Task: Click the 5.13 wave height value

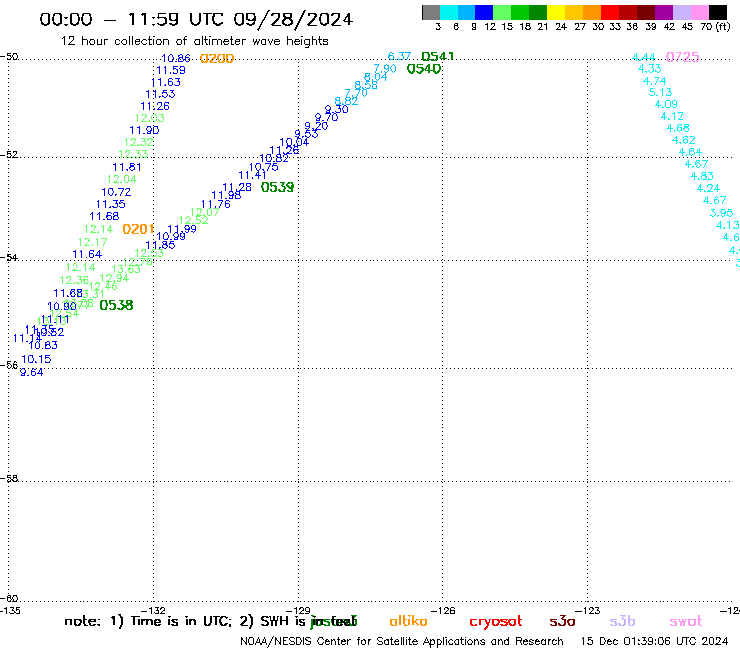Action: click(x=660, y=93)
